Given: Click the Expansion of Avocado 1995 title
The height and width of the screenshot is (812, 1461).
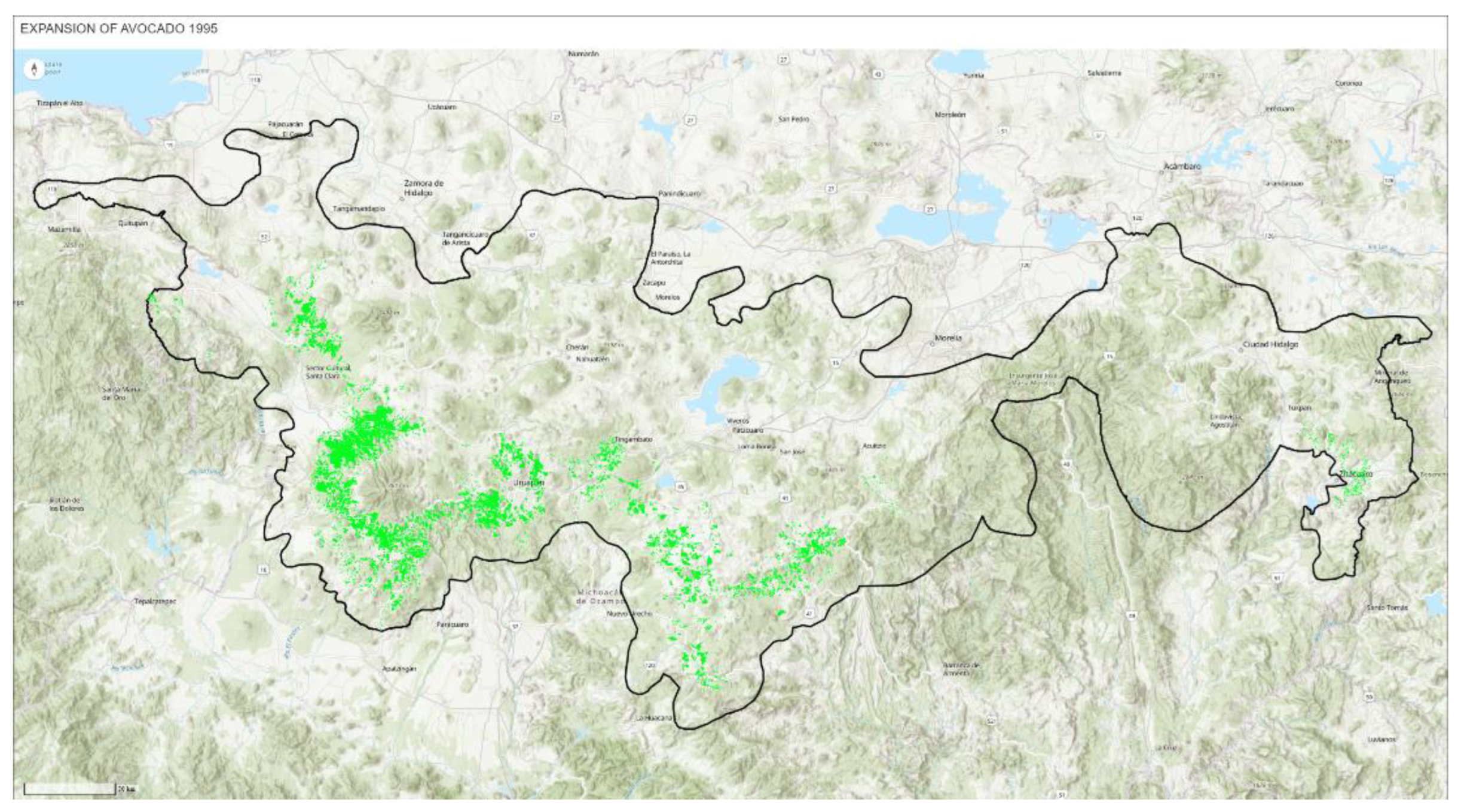Looking at the screenshot, I should pos(118,29).
